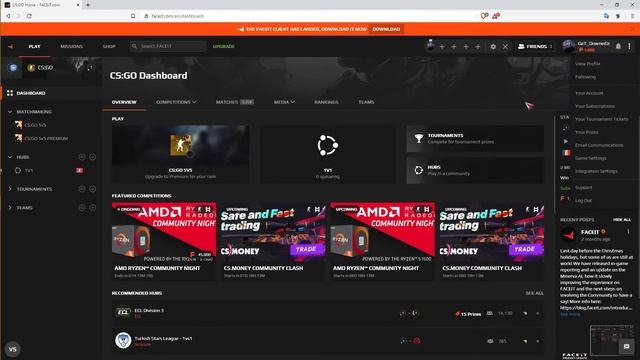The image size is (640, 360).
Task: Collapse the HUBS section chevron
Action: [x=10, y=157]
